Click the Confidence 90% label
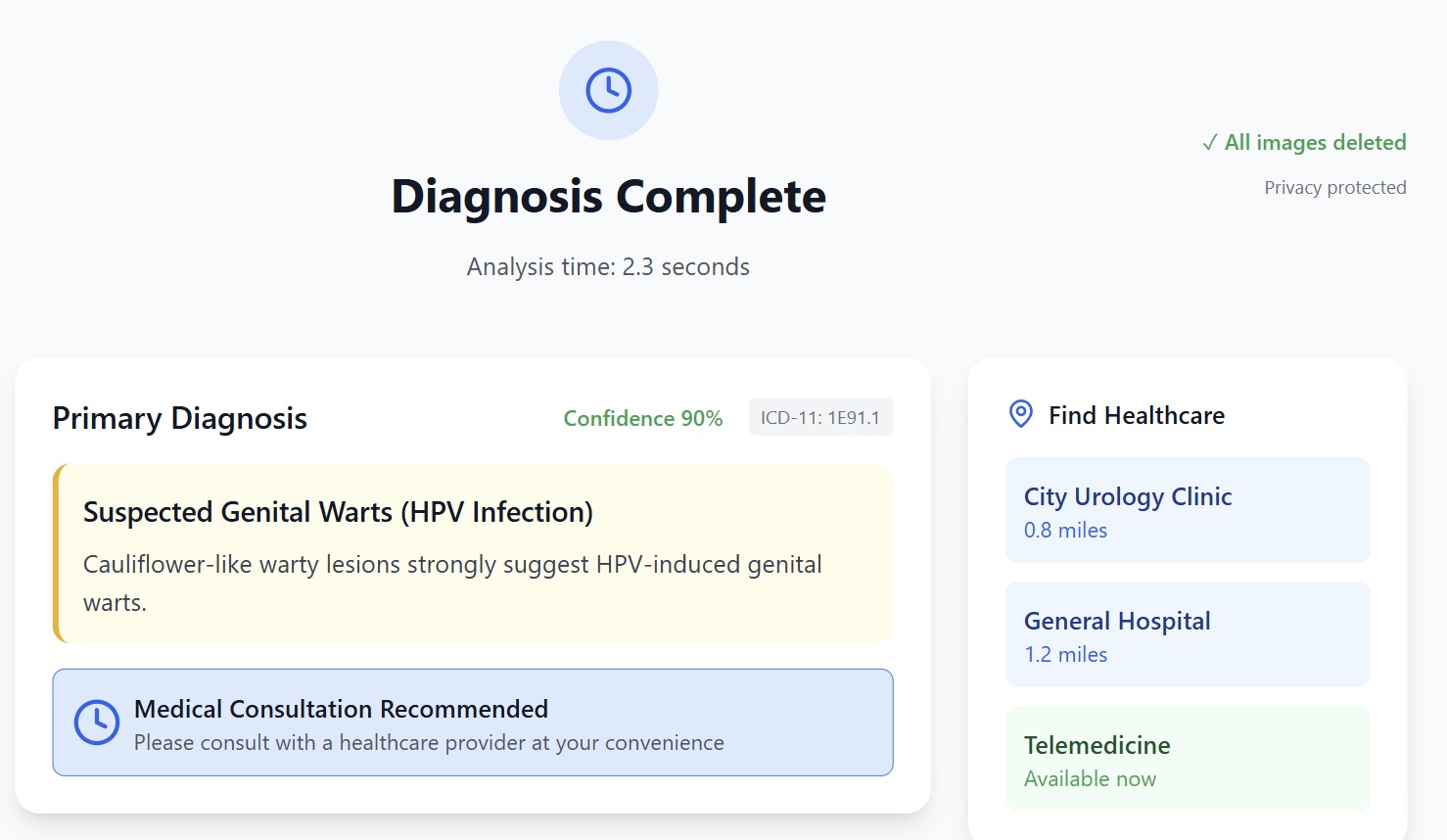 click(643, 418)
